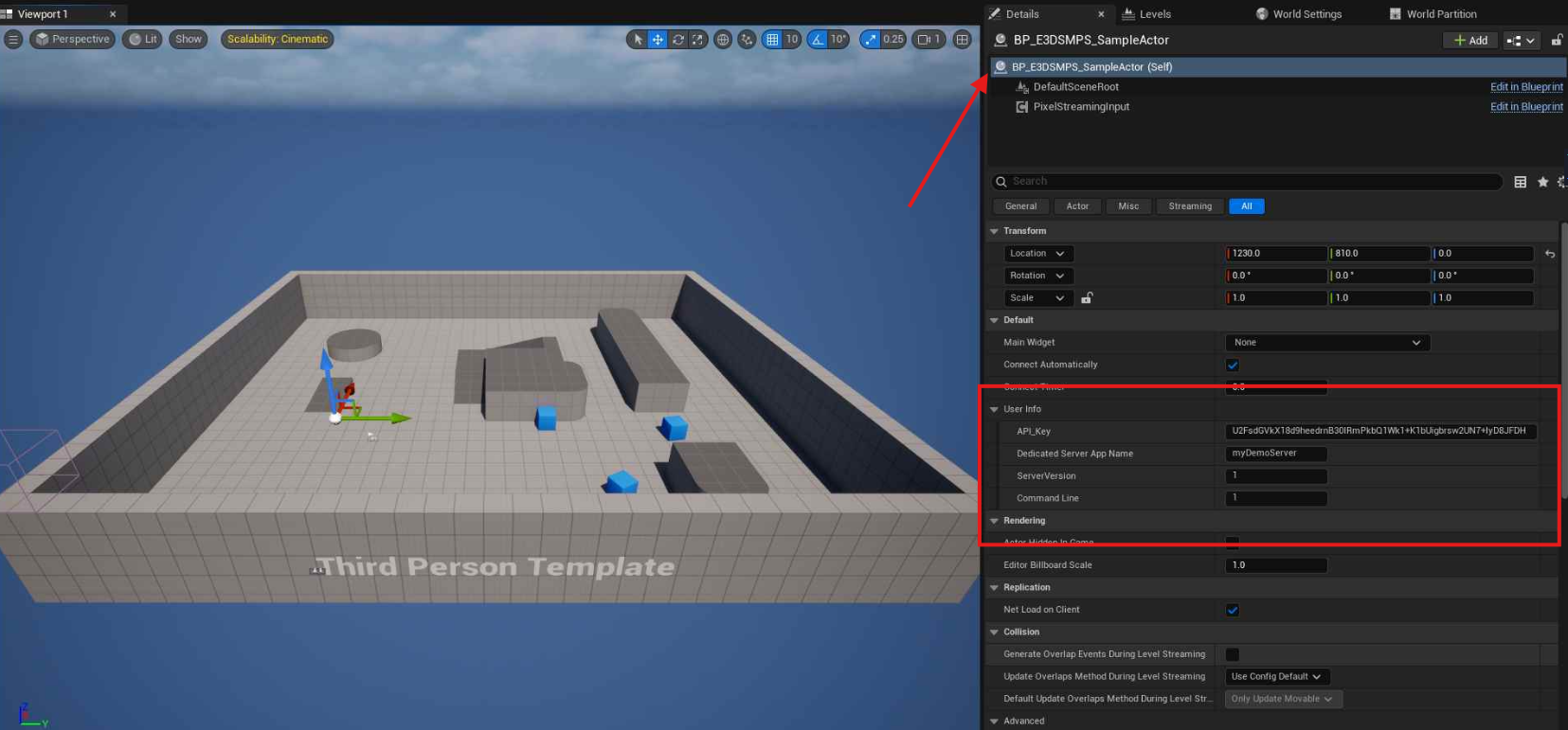Activate the Scale transform tool
The image size is (1568, 730).
pyautogui.click(x=697, y=40)
